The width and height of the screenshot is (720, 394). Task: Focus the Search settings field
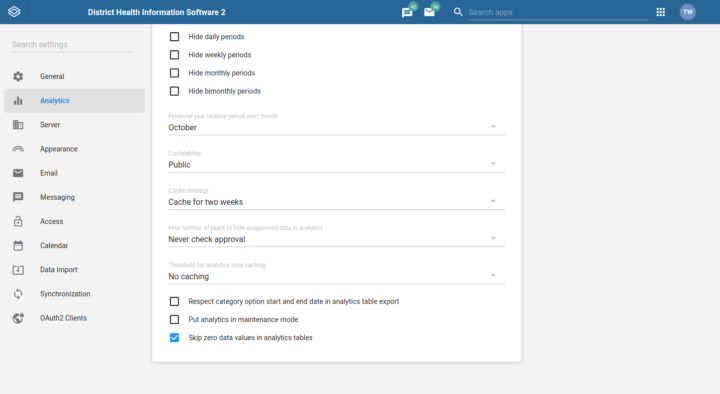(x=72, y=45)
